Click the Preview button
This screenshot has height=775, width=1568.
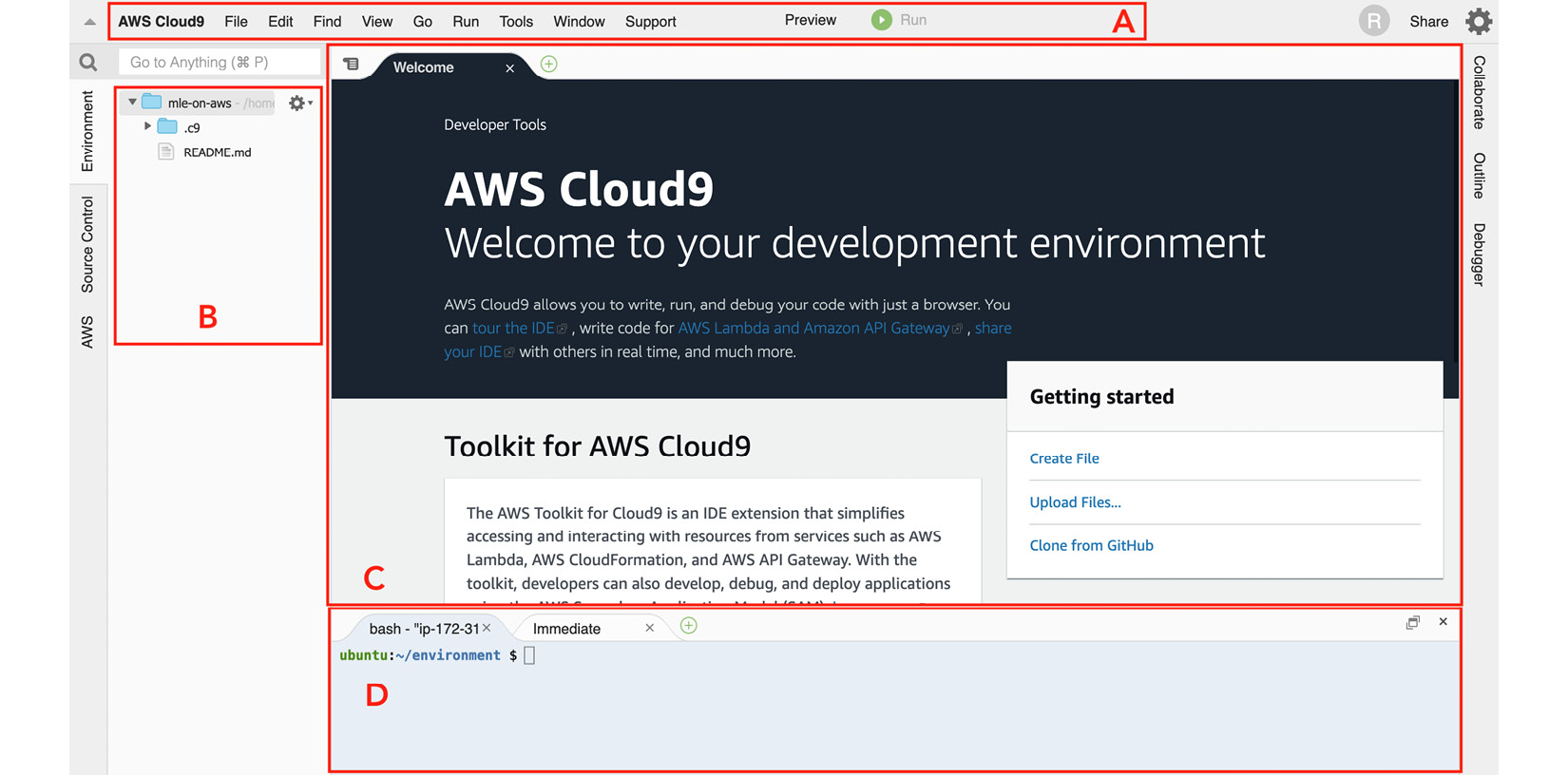click(811, 20)
